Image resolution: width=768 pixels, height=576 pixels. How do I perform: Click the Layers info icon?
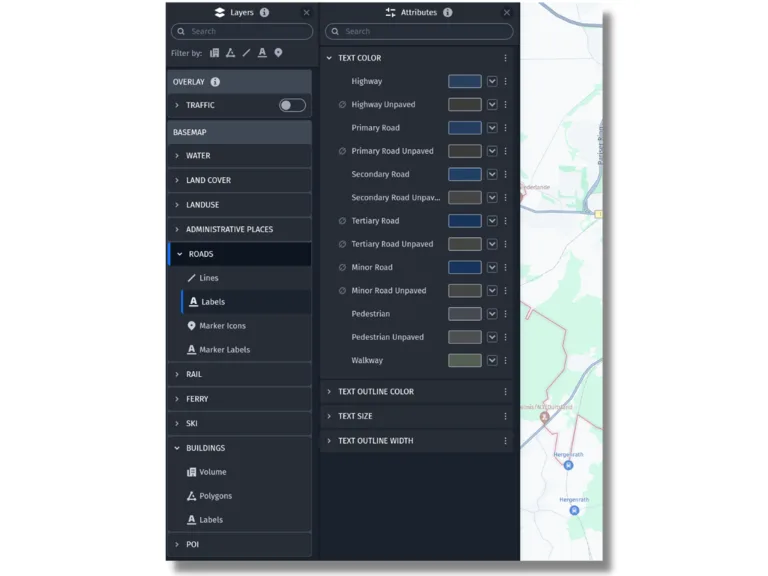(x=264, y=12)
